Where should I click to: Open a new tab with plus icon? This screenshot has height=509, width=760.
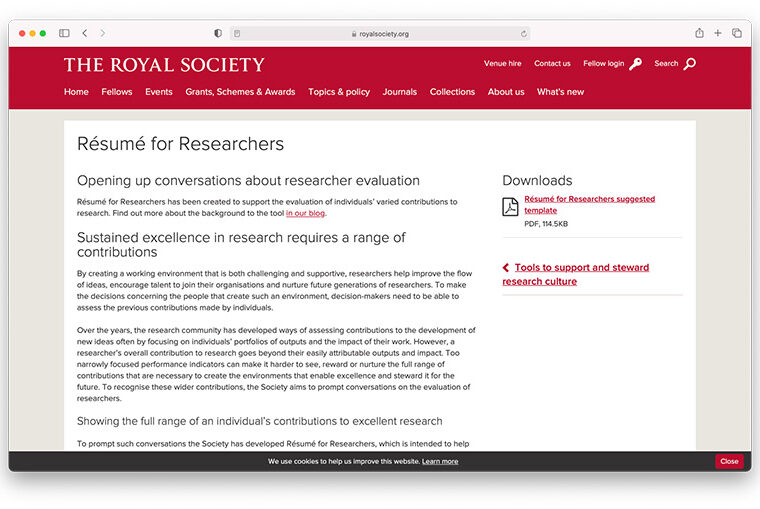tap(717, 33)
